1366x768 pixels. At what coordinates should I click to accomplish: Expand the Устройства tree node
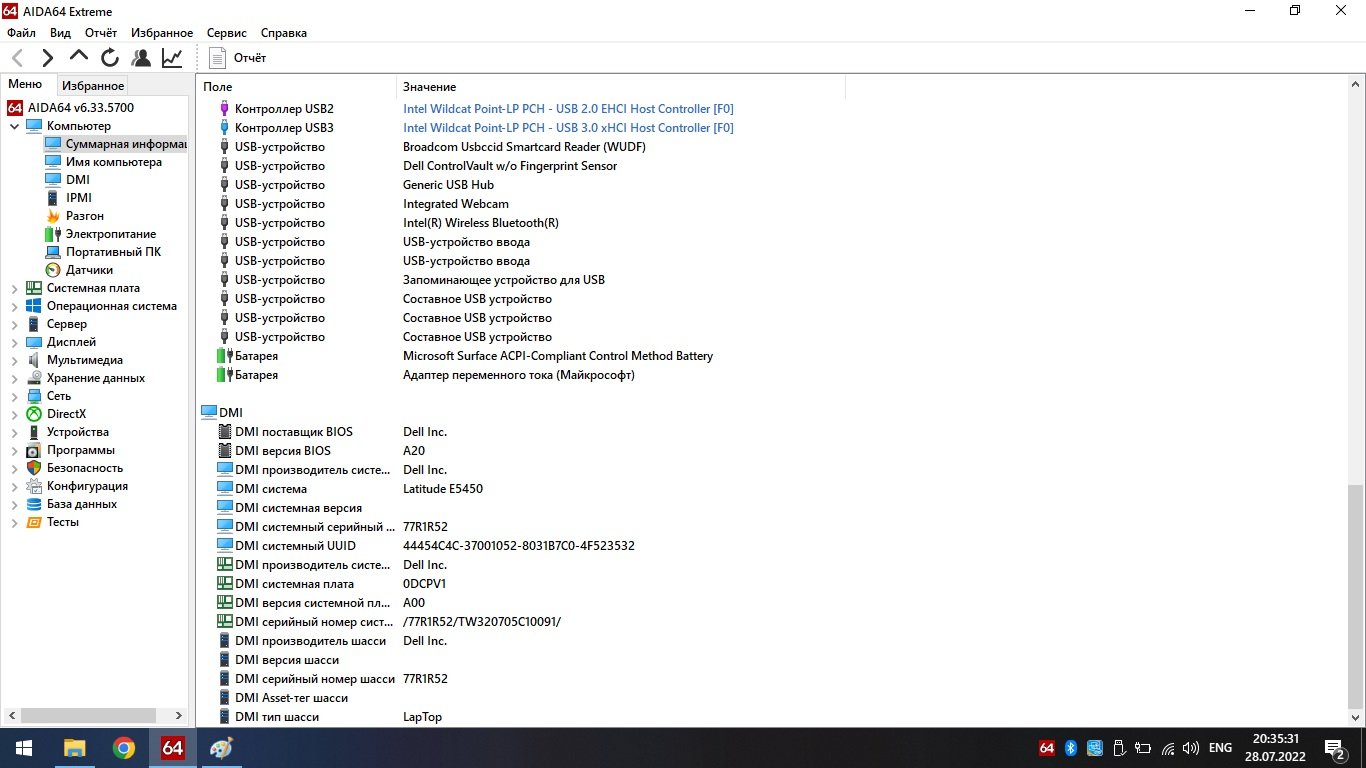point(14,432)
